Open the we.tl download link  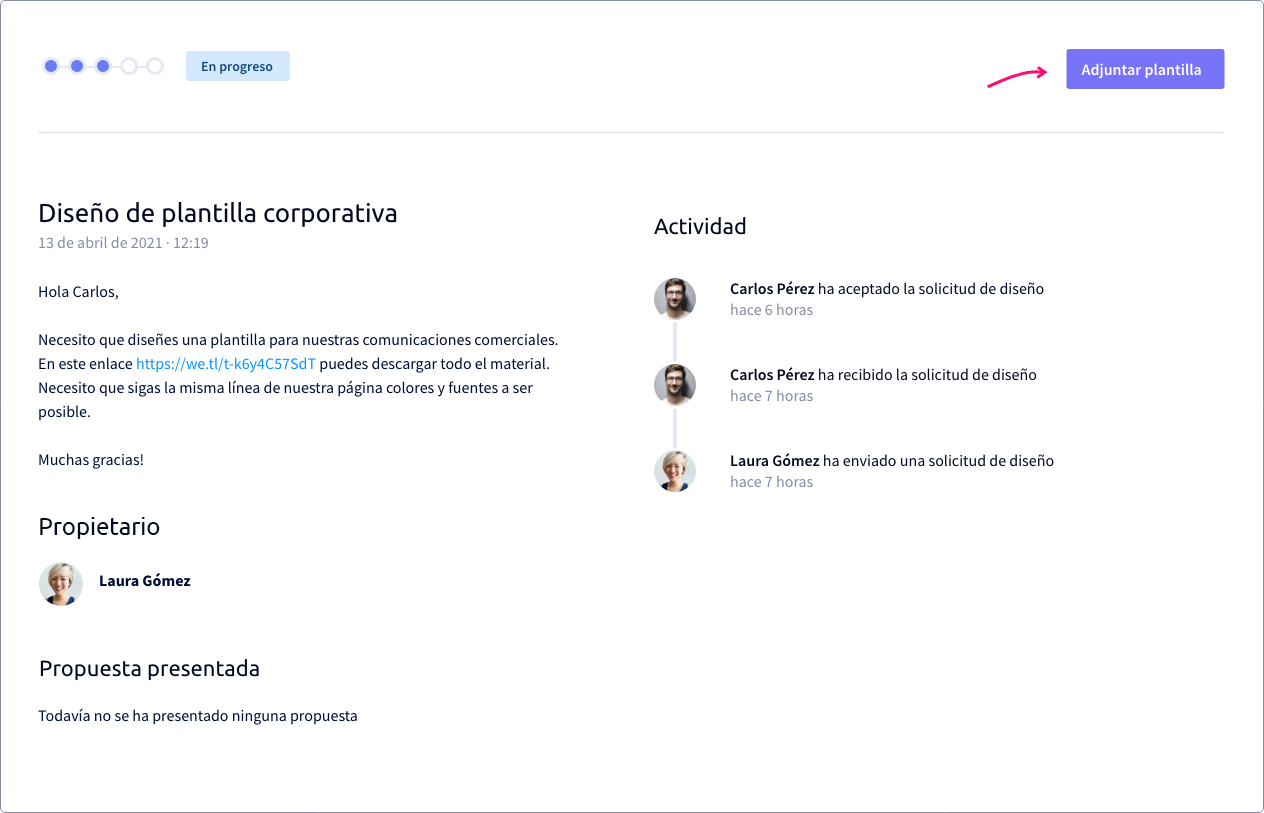226,364
